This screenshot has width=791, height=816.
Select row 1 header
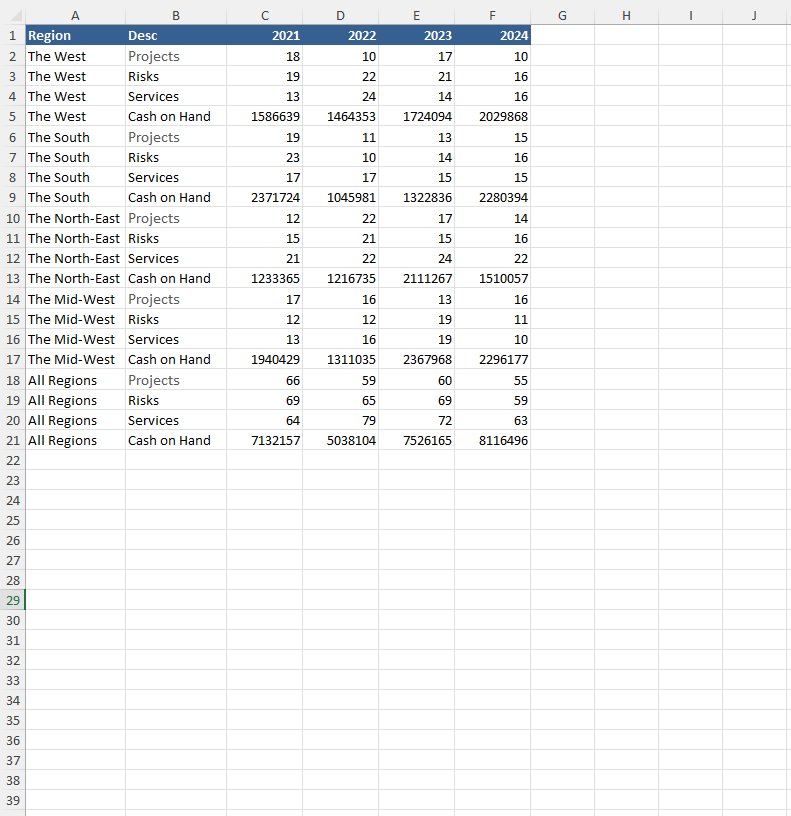(12, 35)
